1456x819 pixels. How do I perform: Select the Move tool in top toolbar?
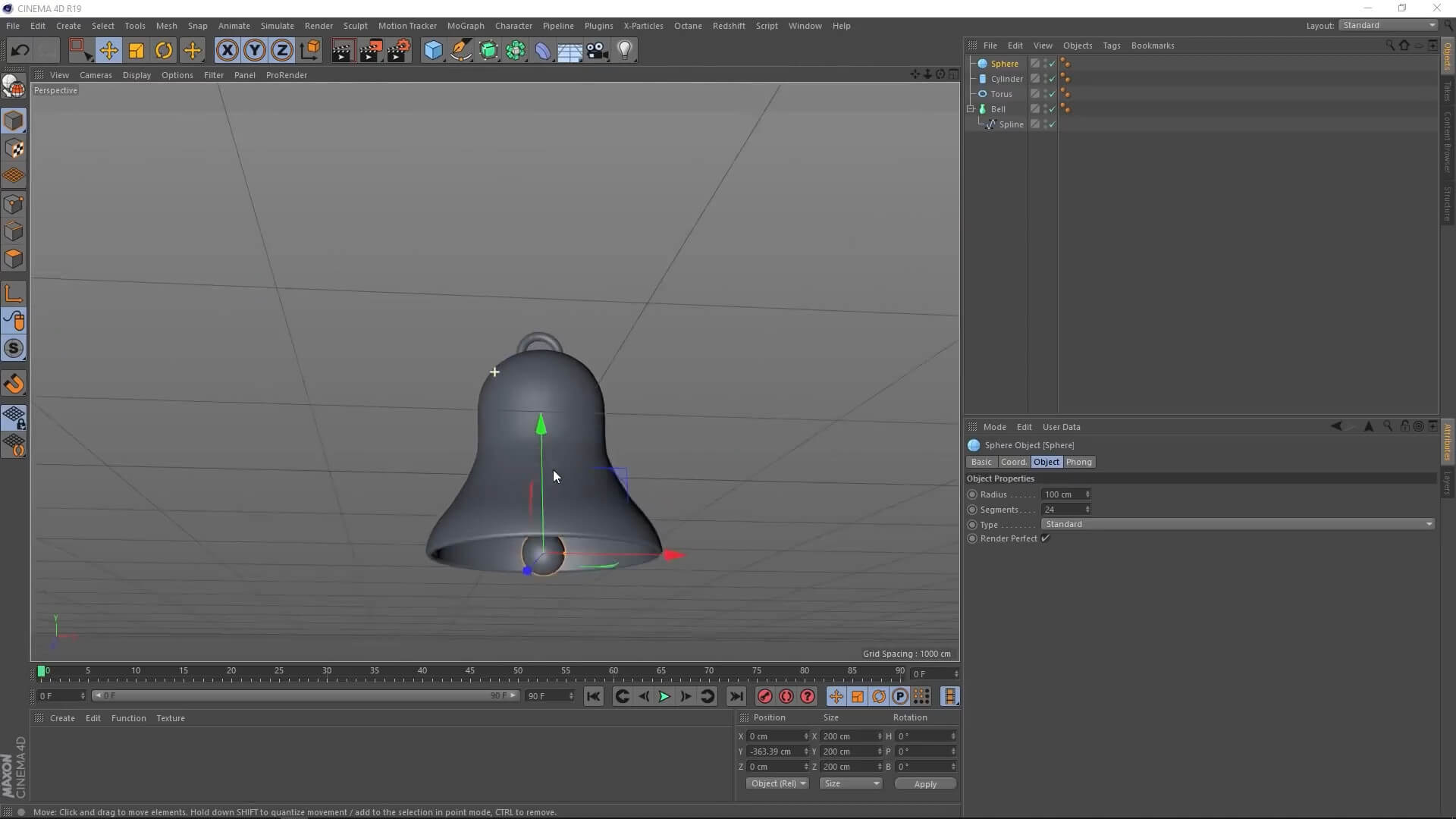[108, 51]
